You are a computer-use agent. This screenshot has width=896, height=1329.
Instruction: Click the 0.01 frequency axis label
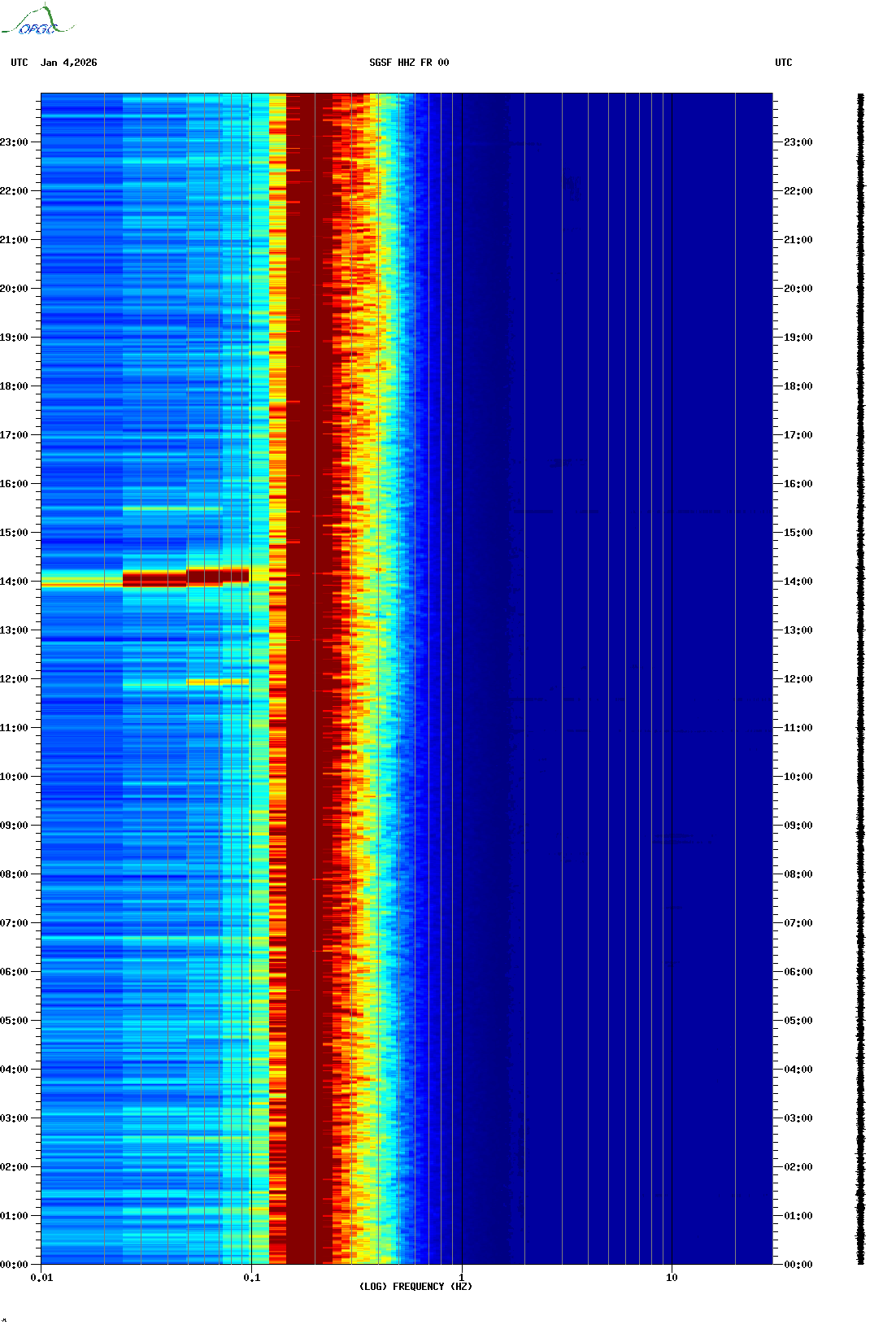pos(41,1278)
